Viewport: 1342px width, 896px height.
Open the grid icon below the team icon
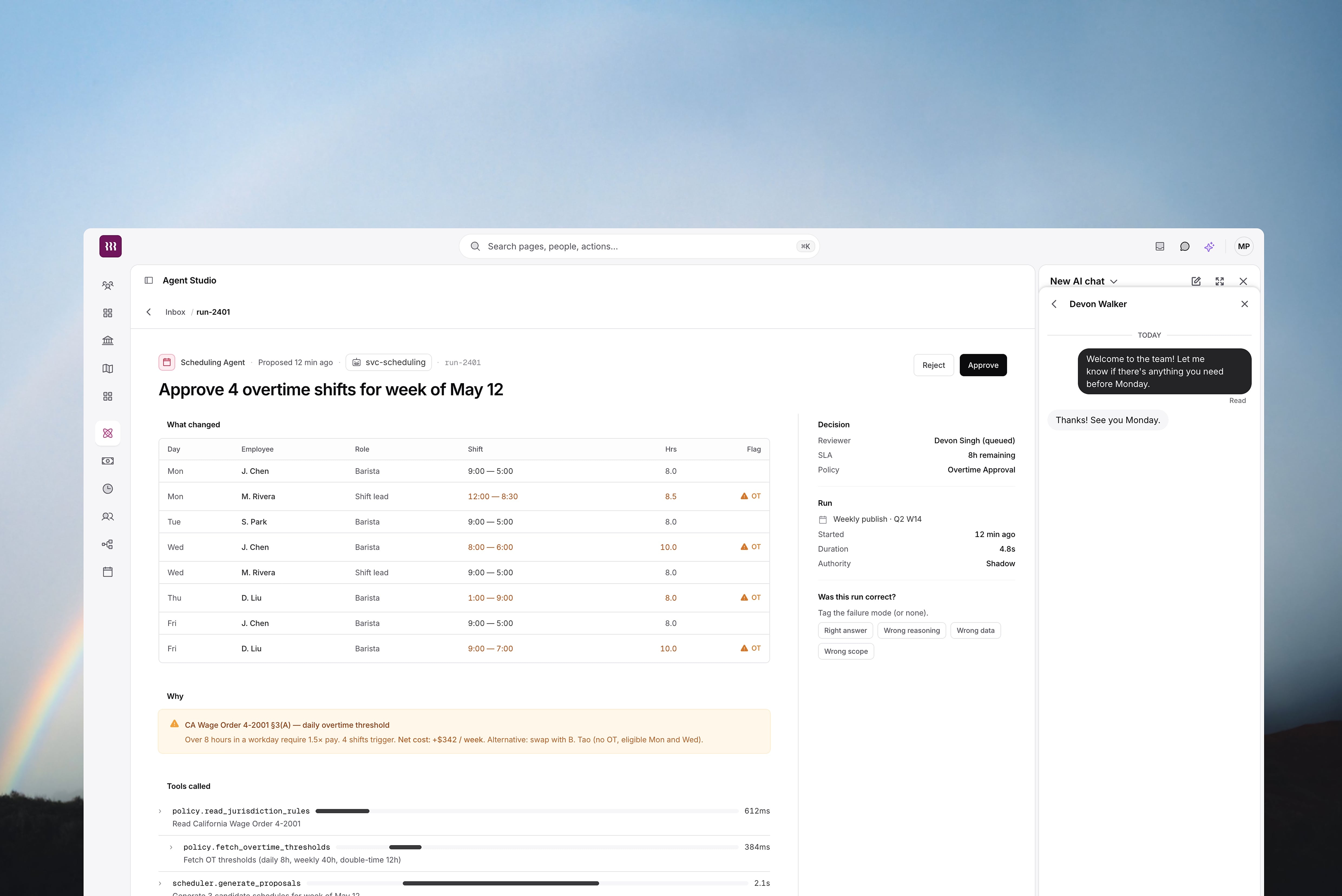click(x=107, y=313)
